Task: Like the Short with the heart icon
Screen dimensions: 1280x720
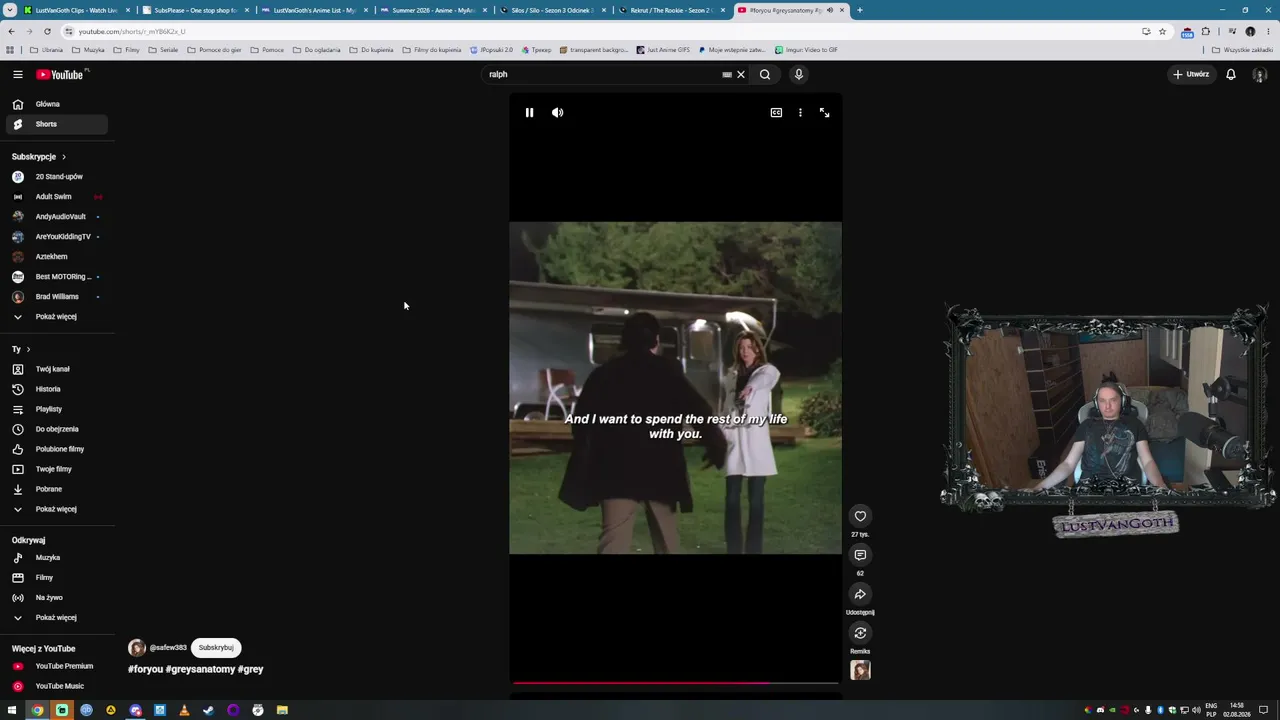Action: pyautogui.click(x=860, y=516)
